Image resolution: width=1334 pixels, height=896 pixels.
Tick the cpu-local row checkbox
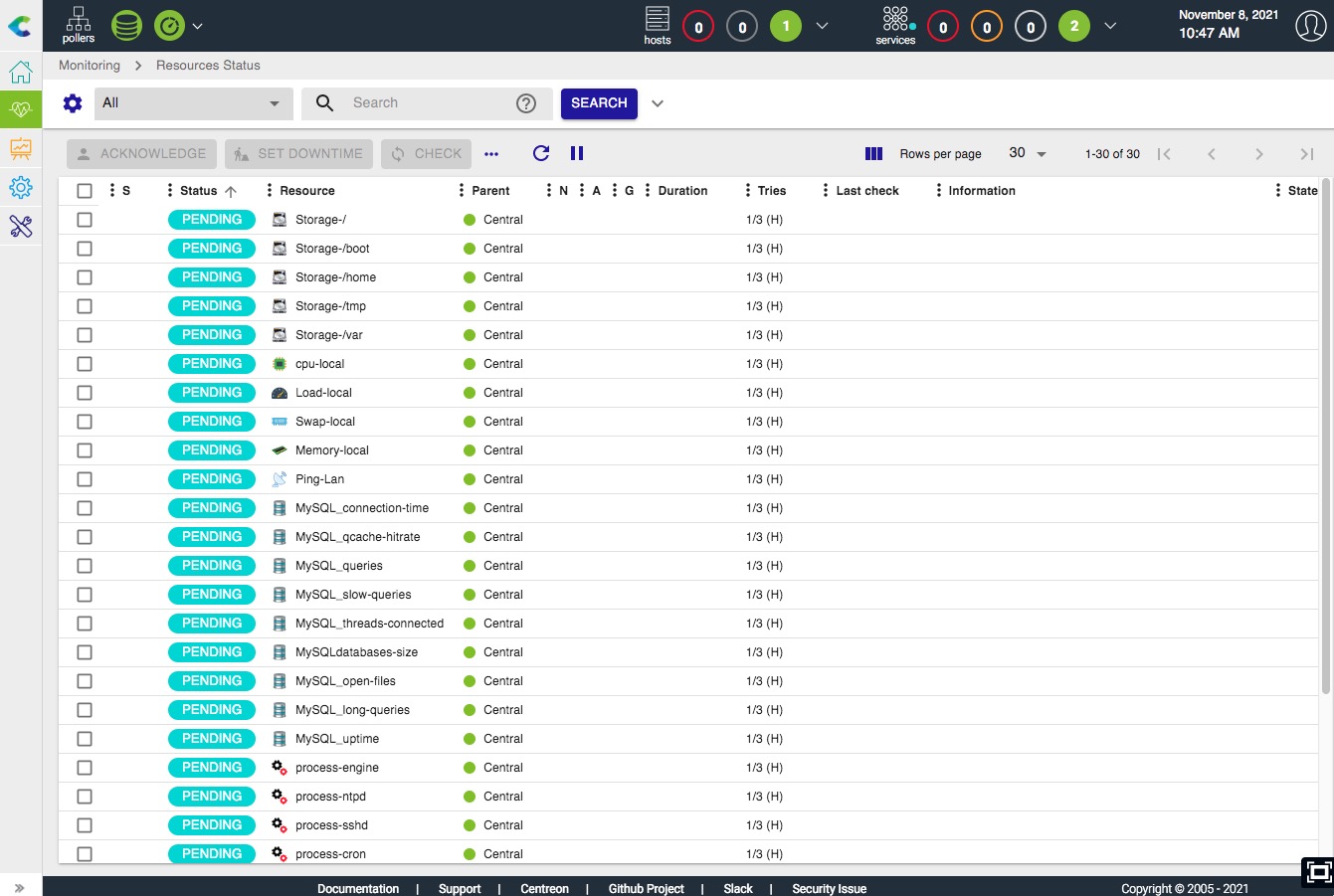tap(85, 364)
